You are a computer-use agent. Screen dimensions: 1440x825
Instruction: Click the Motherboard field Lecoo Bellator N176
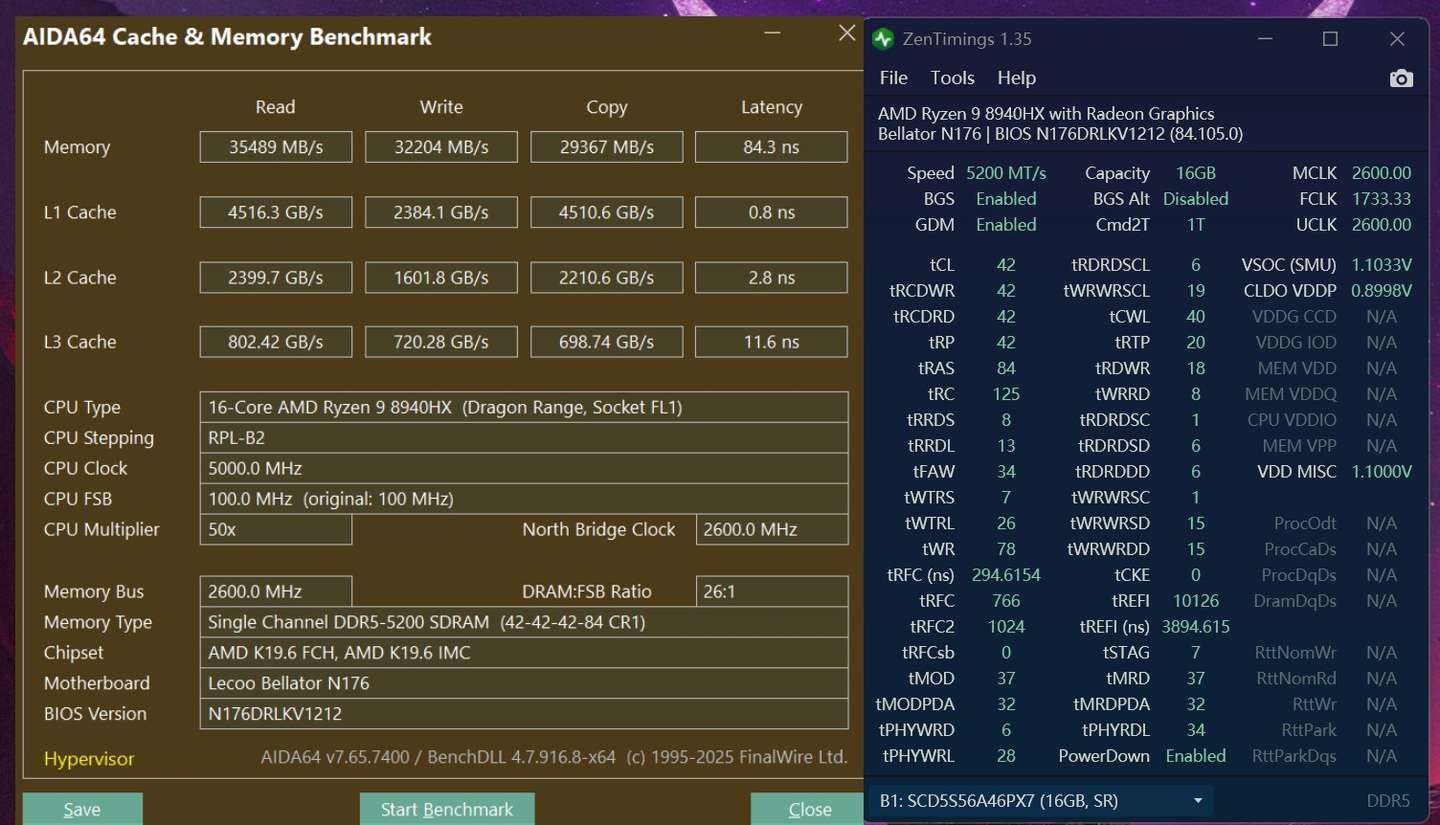524,683
